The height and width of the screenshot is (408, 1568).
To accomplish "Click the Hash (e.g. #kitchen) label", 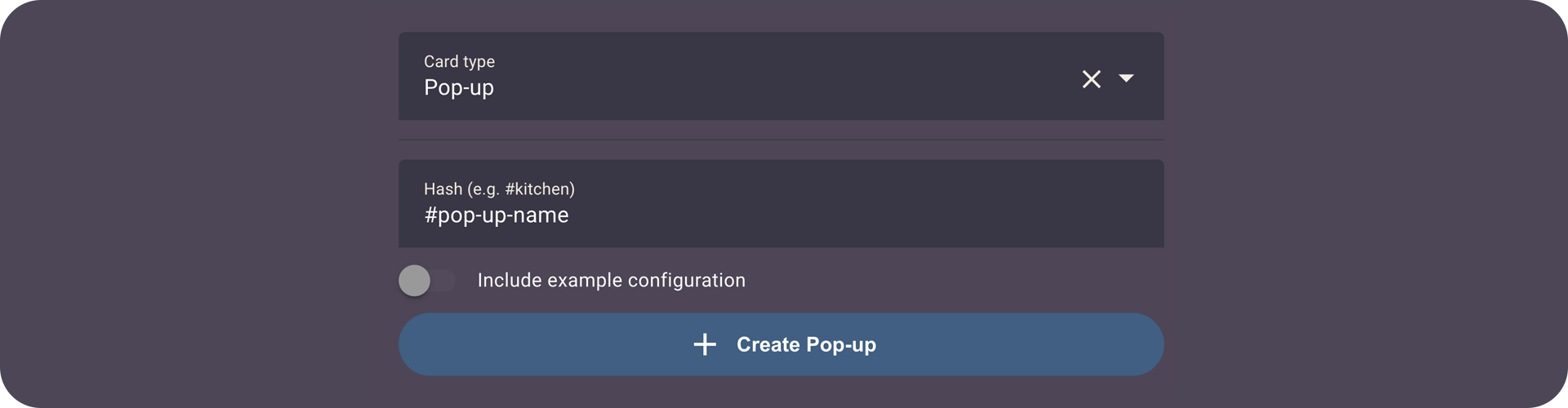I will (499, 189).
